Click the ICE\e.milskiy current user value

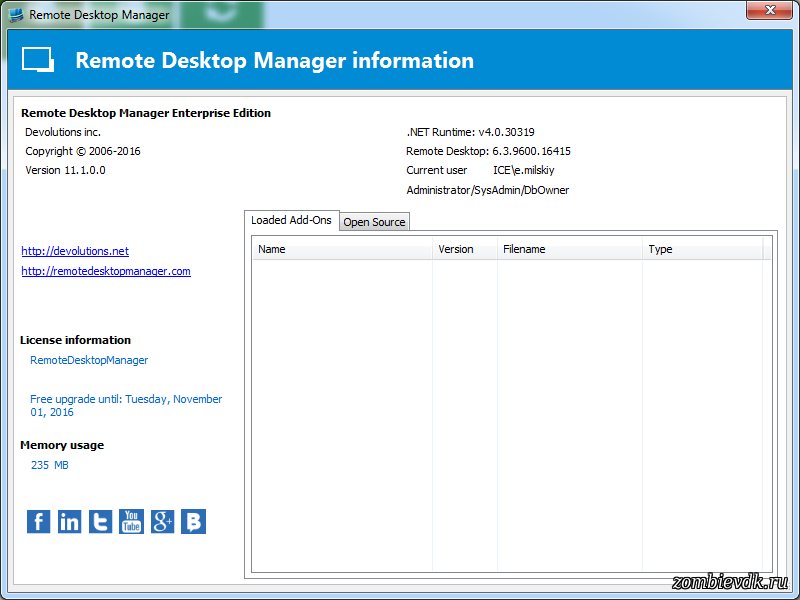click(x=523, y=170)
